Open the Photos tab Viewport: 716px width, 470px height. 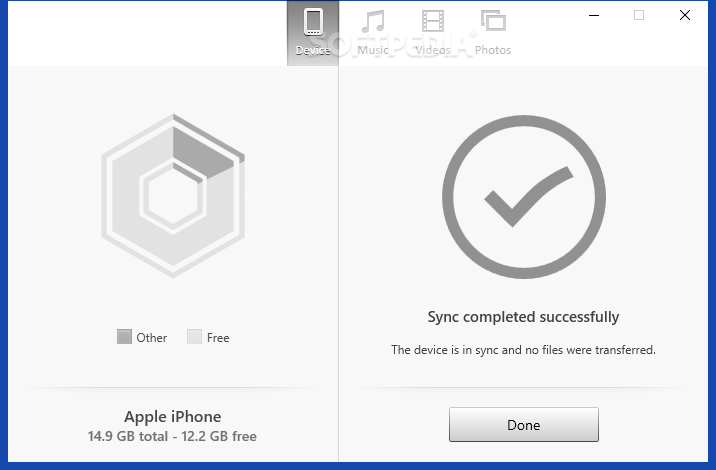(493, 33)
